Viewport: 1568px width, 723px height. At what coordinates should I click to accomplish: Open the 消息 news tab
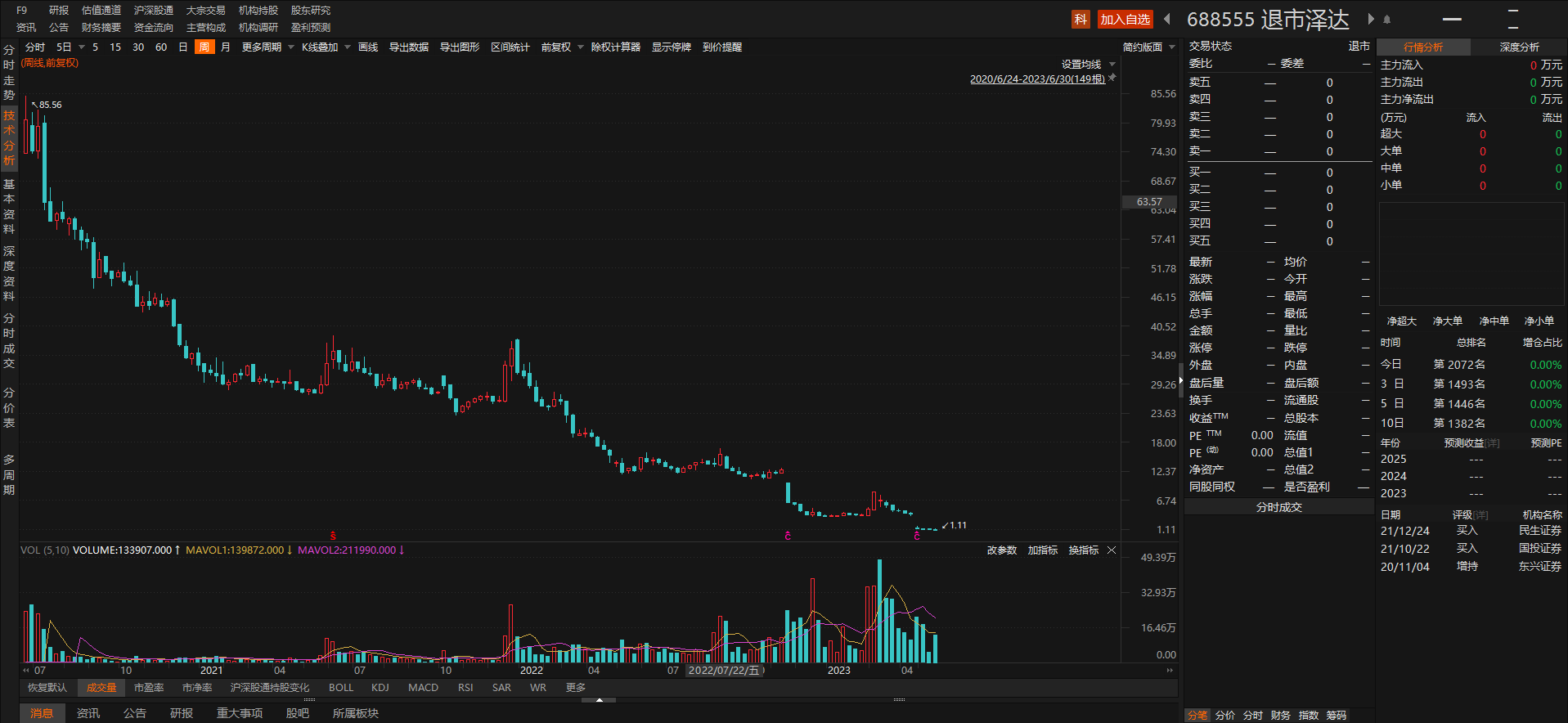click(42, 713)
